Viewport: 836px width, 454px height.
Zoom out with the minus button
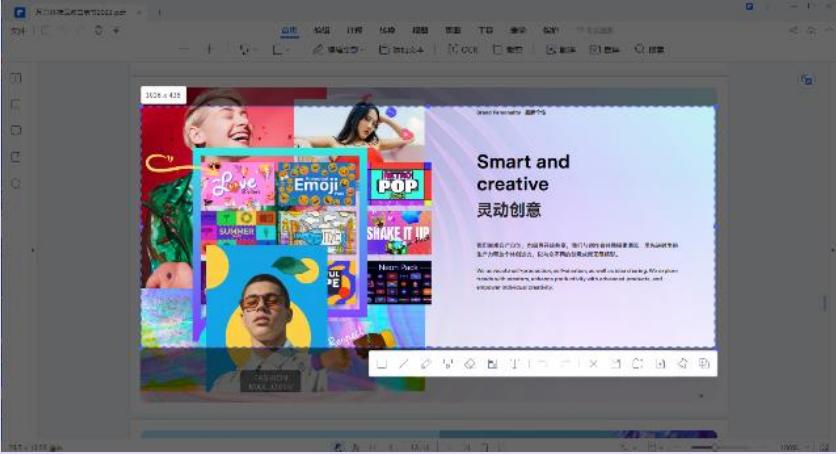point(184,50)
